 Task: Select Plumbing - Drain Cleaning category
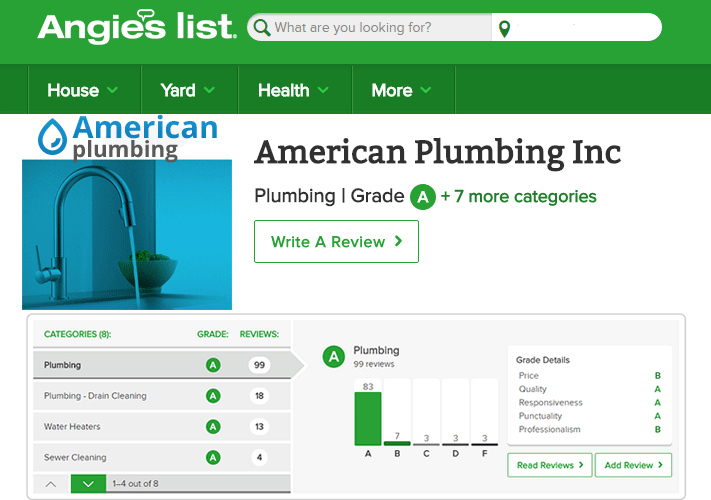coord(162,396)
